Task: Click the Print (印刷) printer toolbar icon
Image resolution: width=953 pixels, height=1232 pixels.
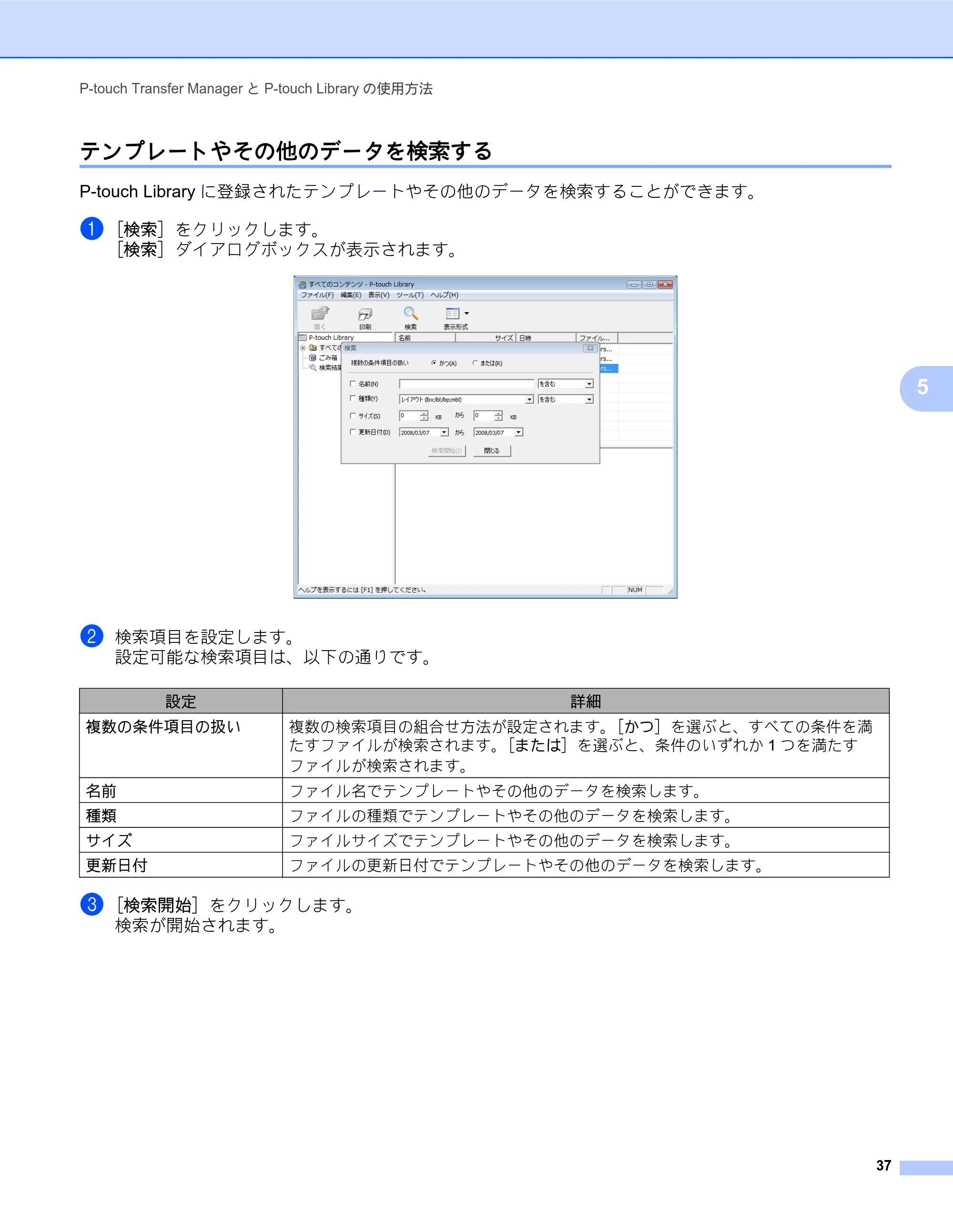Action: [365, 314]
